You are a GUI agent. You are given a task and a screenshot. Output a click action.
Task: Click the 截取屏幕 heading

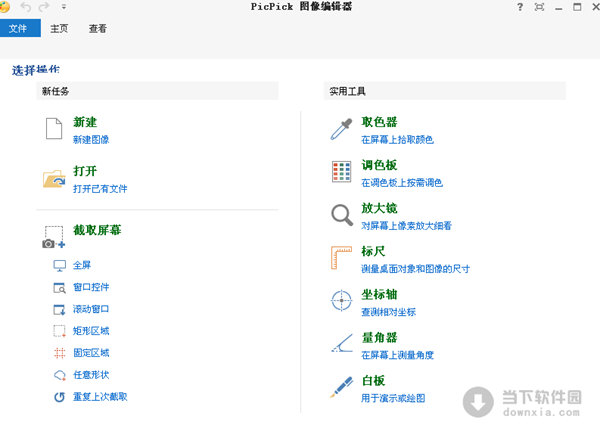97,230
